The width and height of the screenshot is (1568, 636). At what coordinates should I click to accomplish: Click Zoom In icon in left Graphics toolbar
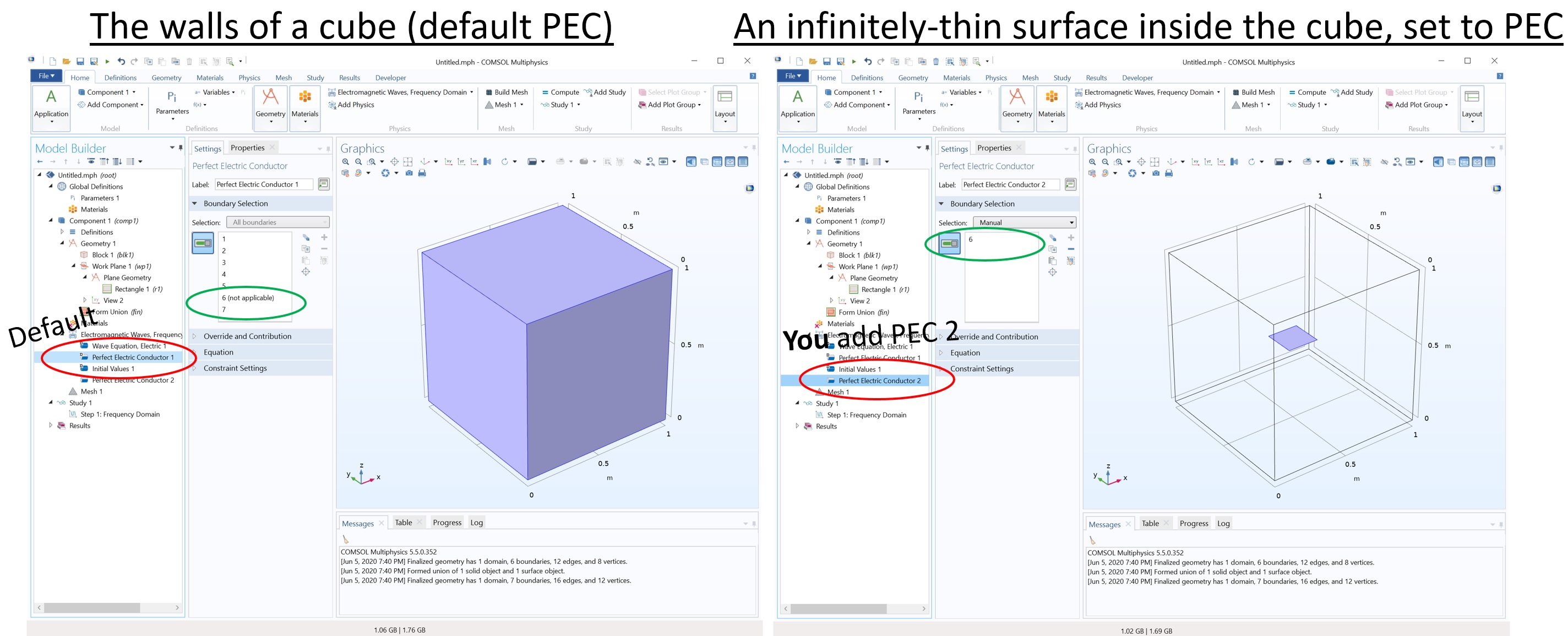pos(345,162)
